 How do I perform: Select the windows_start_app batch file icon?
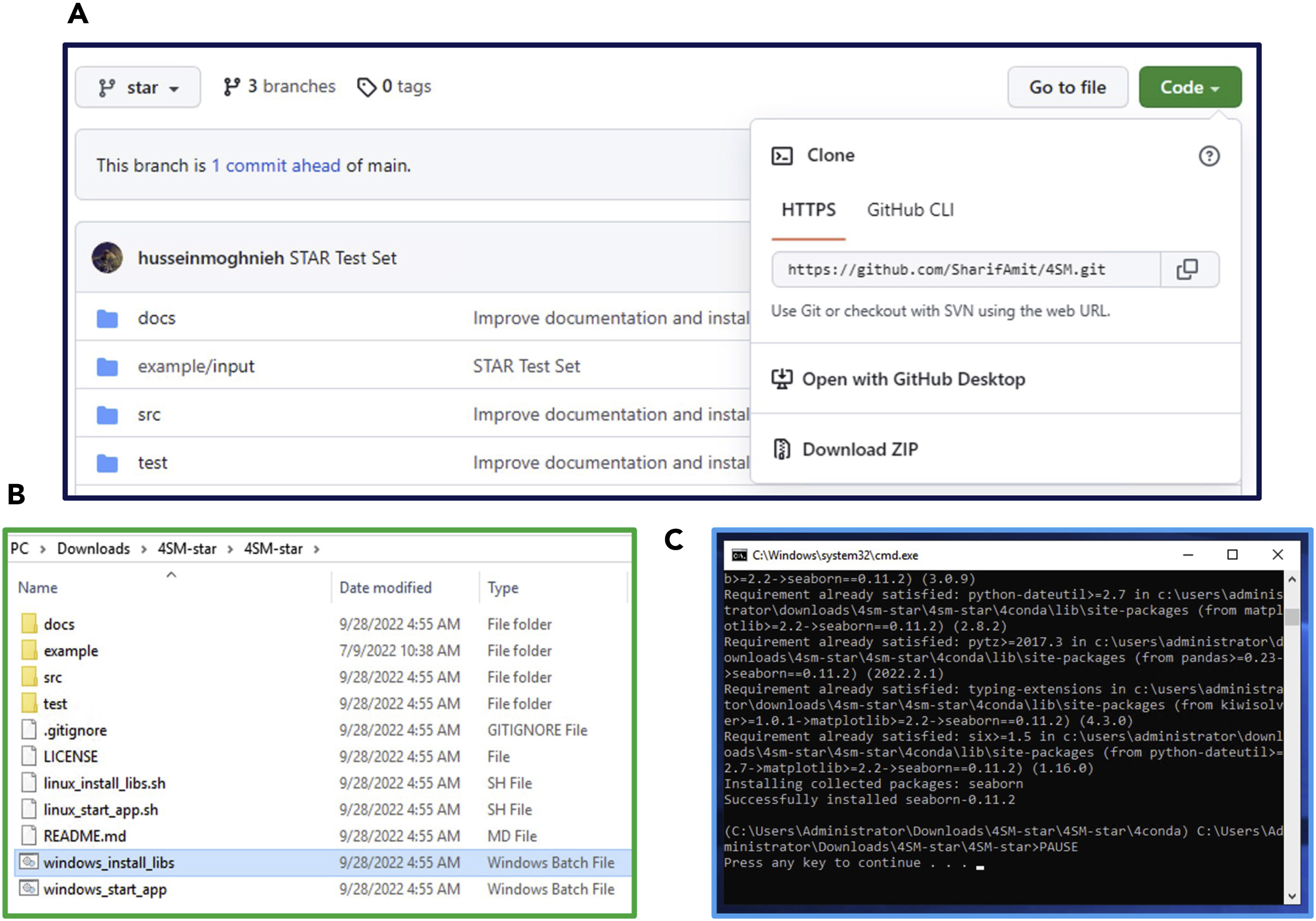[x=29, y=888]
